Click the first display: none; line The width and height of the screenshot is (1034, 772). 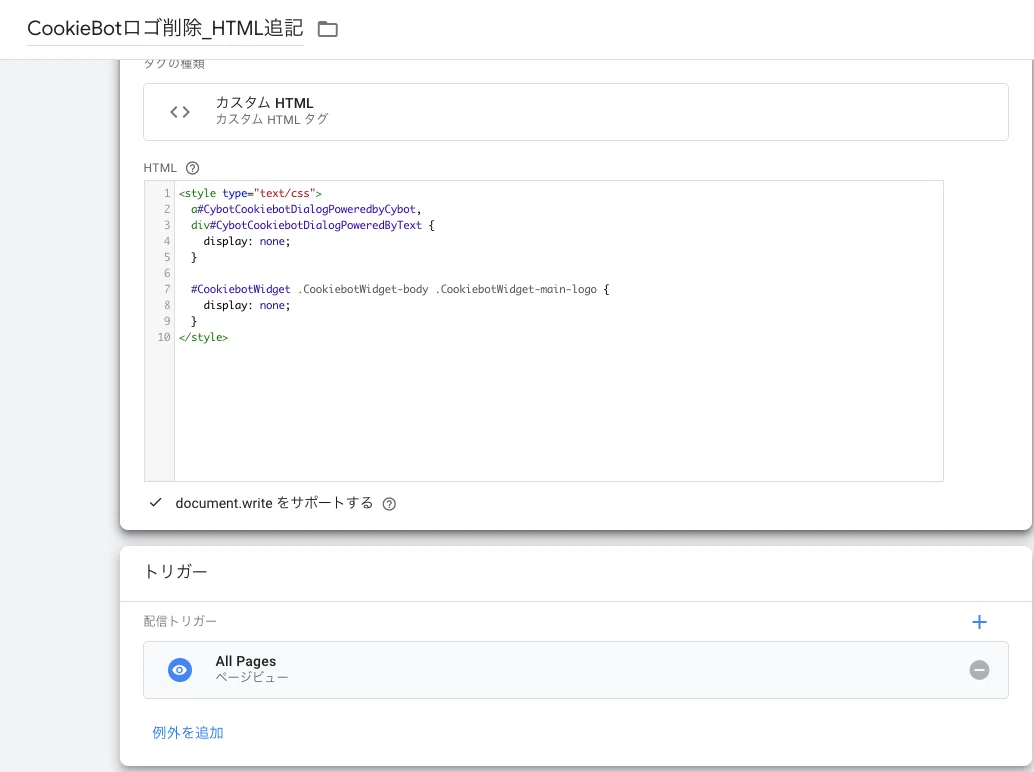click(x=247, y=241)
